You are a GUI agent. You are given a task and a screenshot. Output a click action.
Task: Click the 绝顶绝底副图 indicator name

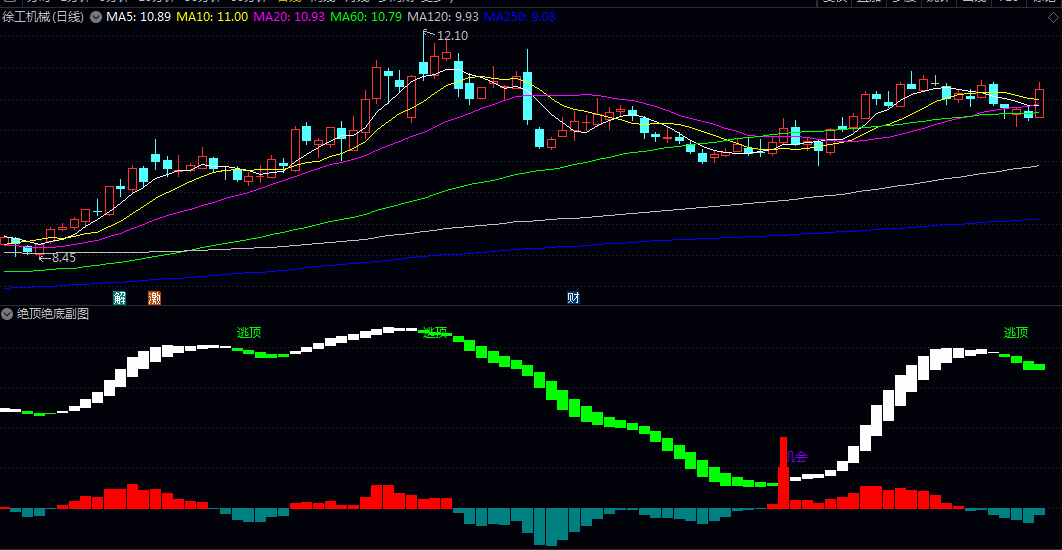click(x=52, y=314)
